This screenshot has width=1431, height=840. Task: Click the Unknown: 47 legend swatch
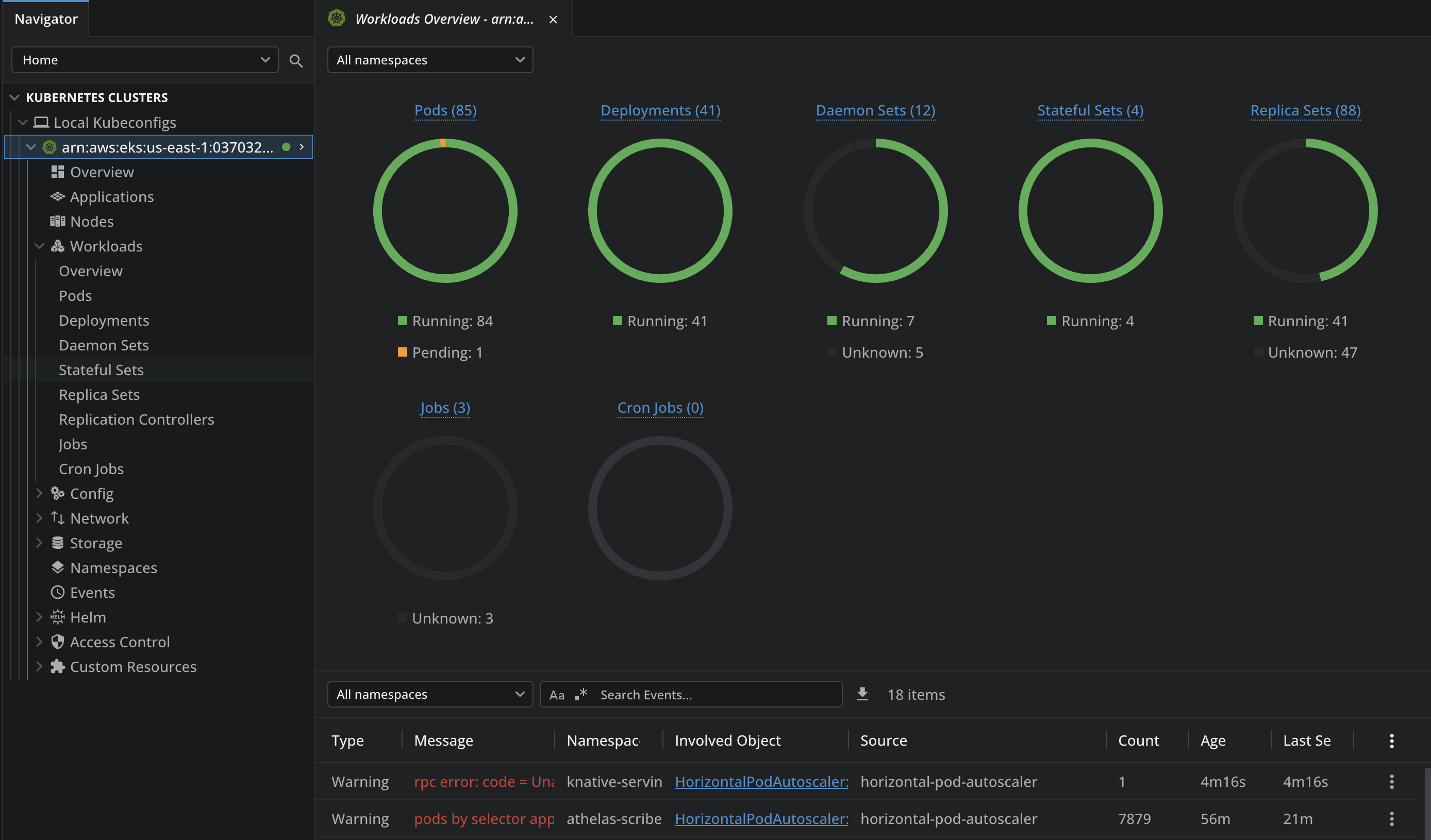point(1258,352)
